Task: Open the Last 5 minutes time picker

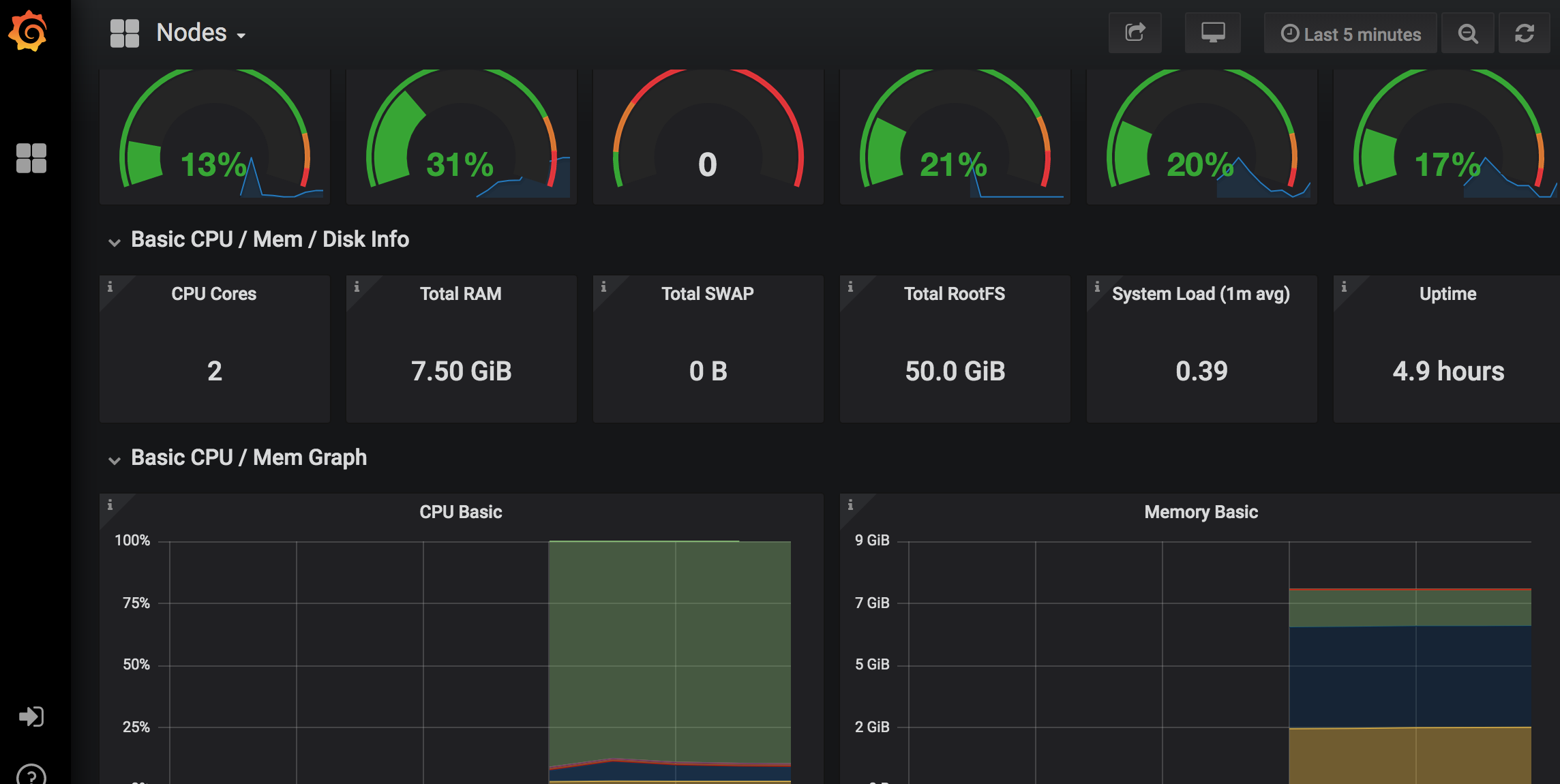Action: [1350, 33]
